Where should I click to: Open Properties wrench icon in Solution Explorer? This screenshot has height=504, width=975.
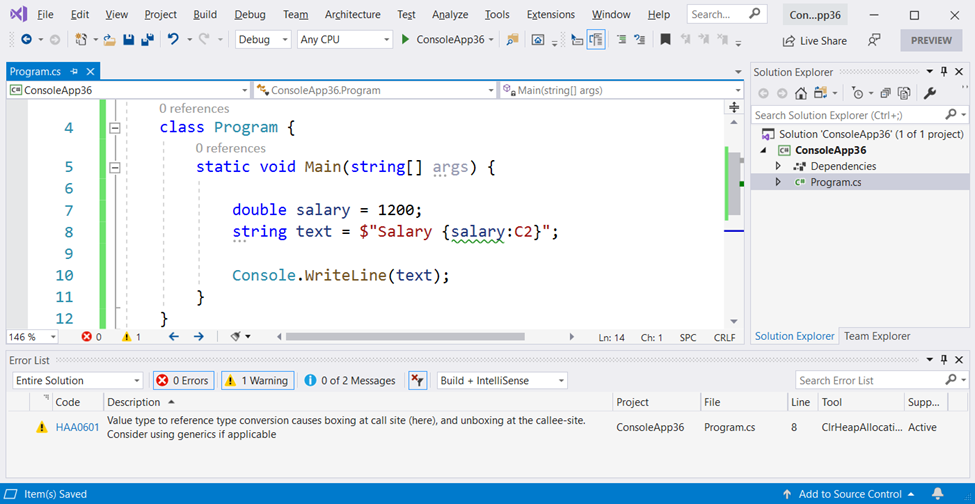coord(929,93)
